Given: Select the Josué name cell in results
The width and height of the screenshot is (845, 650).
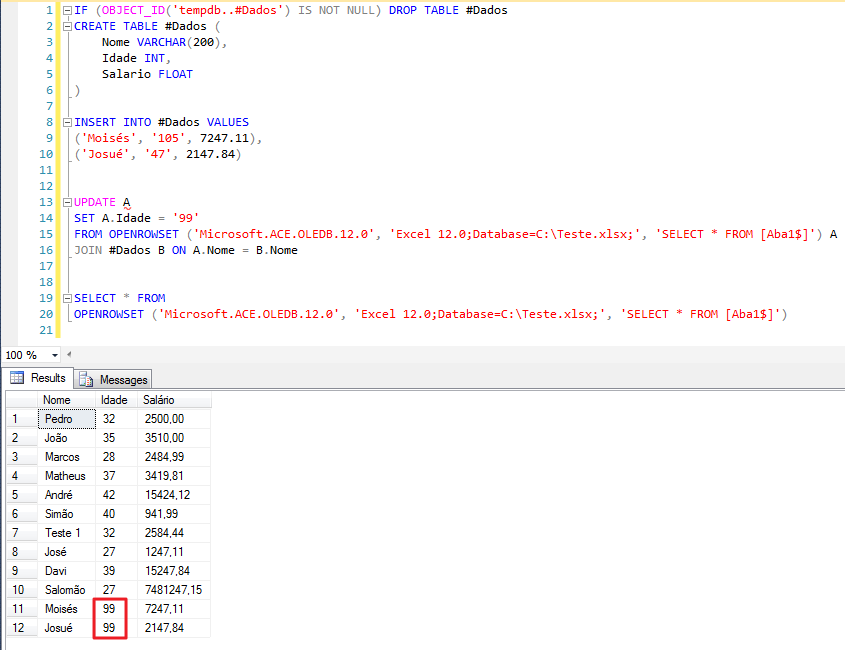Looking at the screenshot, I should coord(66,628).
